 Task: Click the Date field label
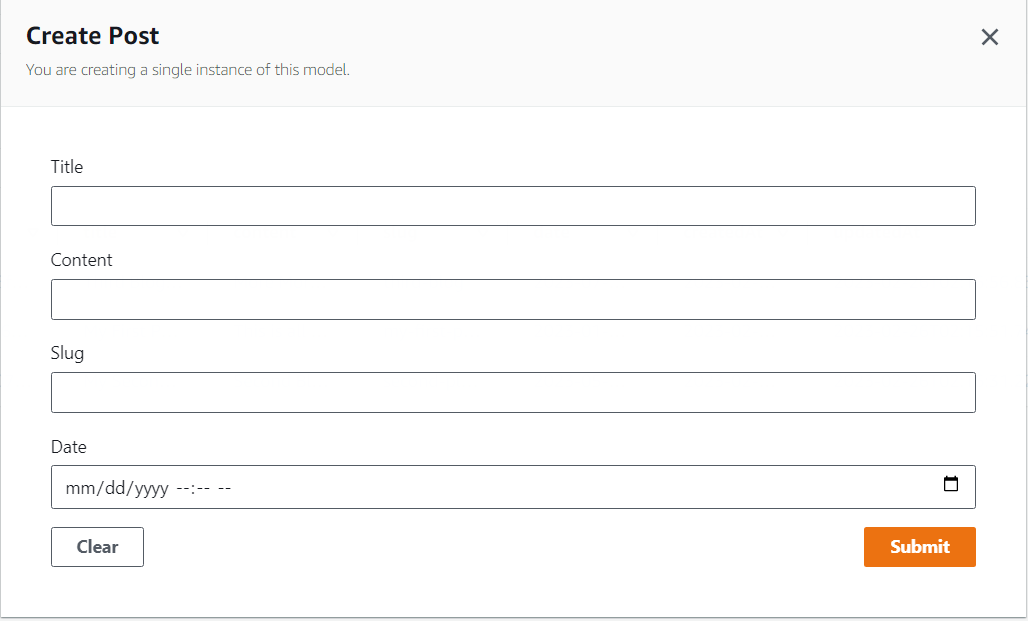tap(69, 447)
